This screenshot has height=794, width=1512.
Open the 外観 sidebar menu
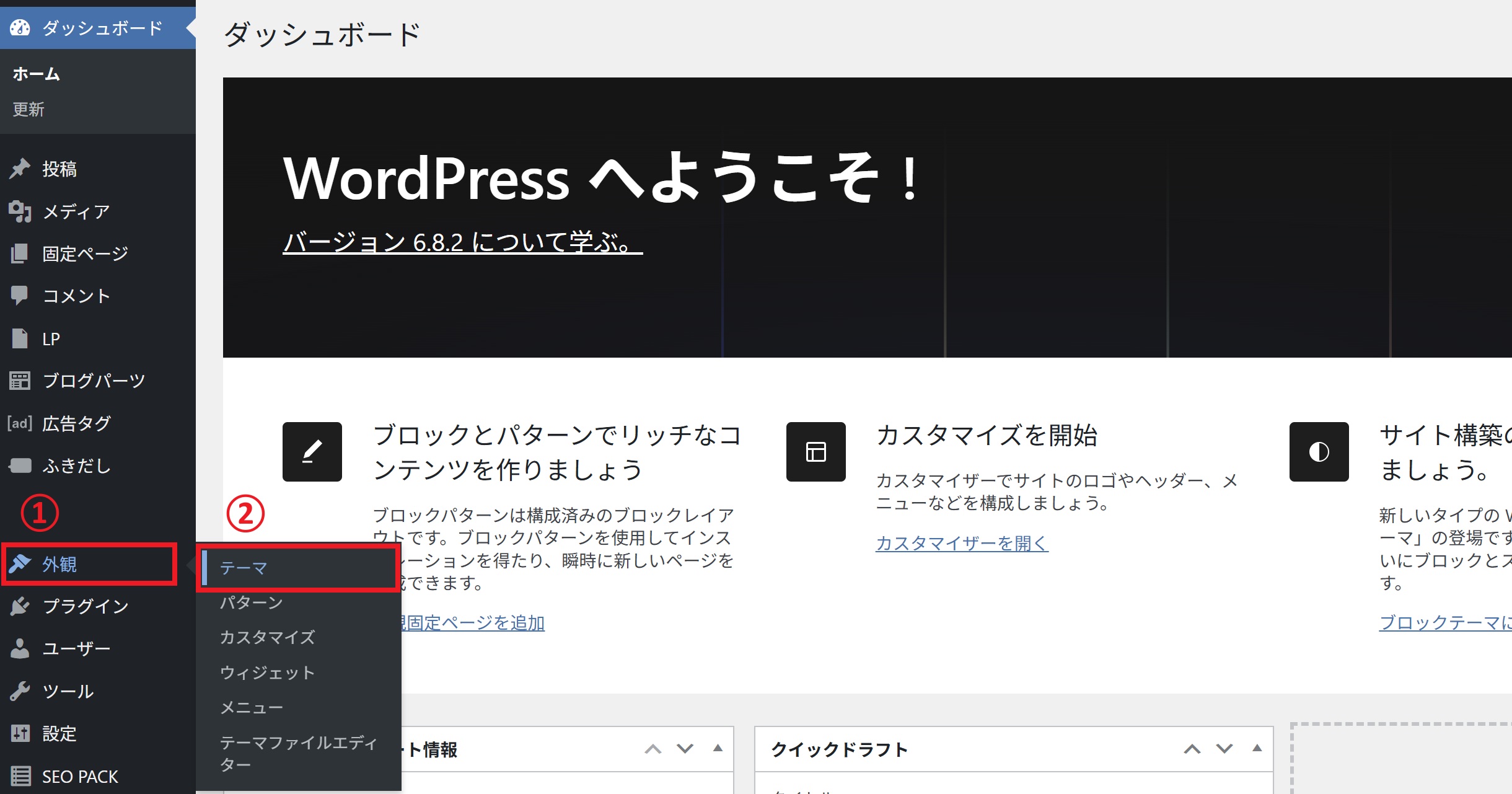[59, 564]
